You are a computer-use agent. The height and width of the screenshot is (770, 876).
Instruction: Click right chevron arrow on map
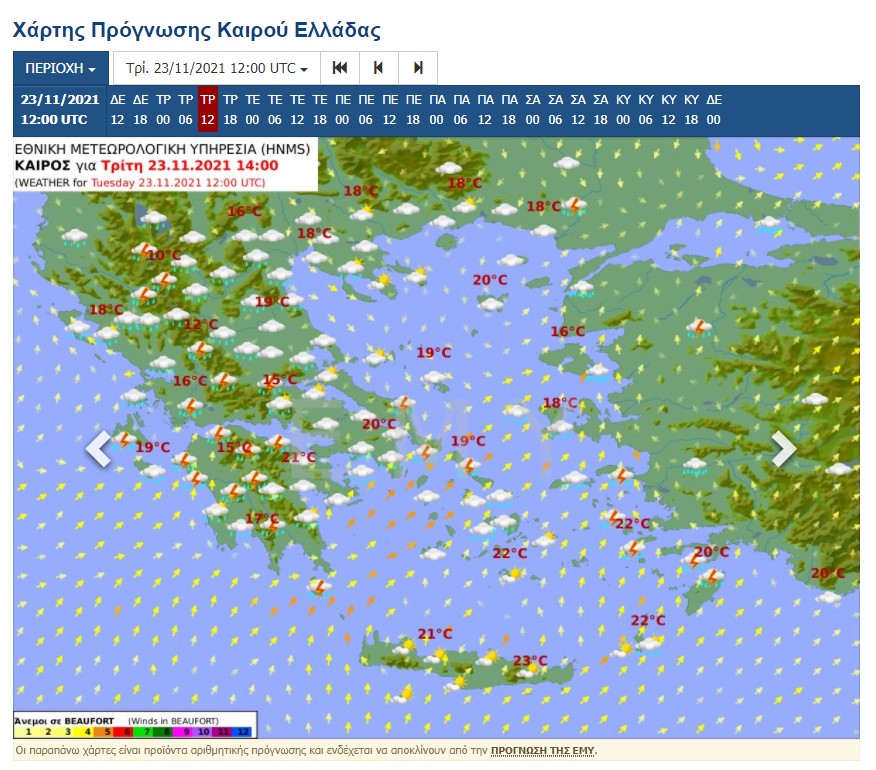coord(783,448)
